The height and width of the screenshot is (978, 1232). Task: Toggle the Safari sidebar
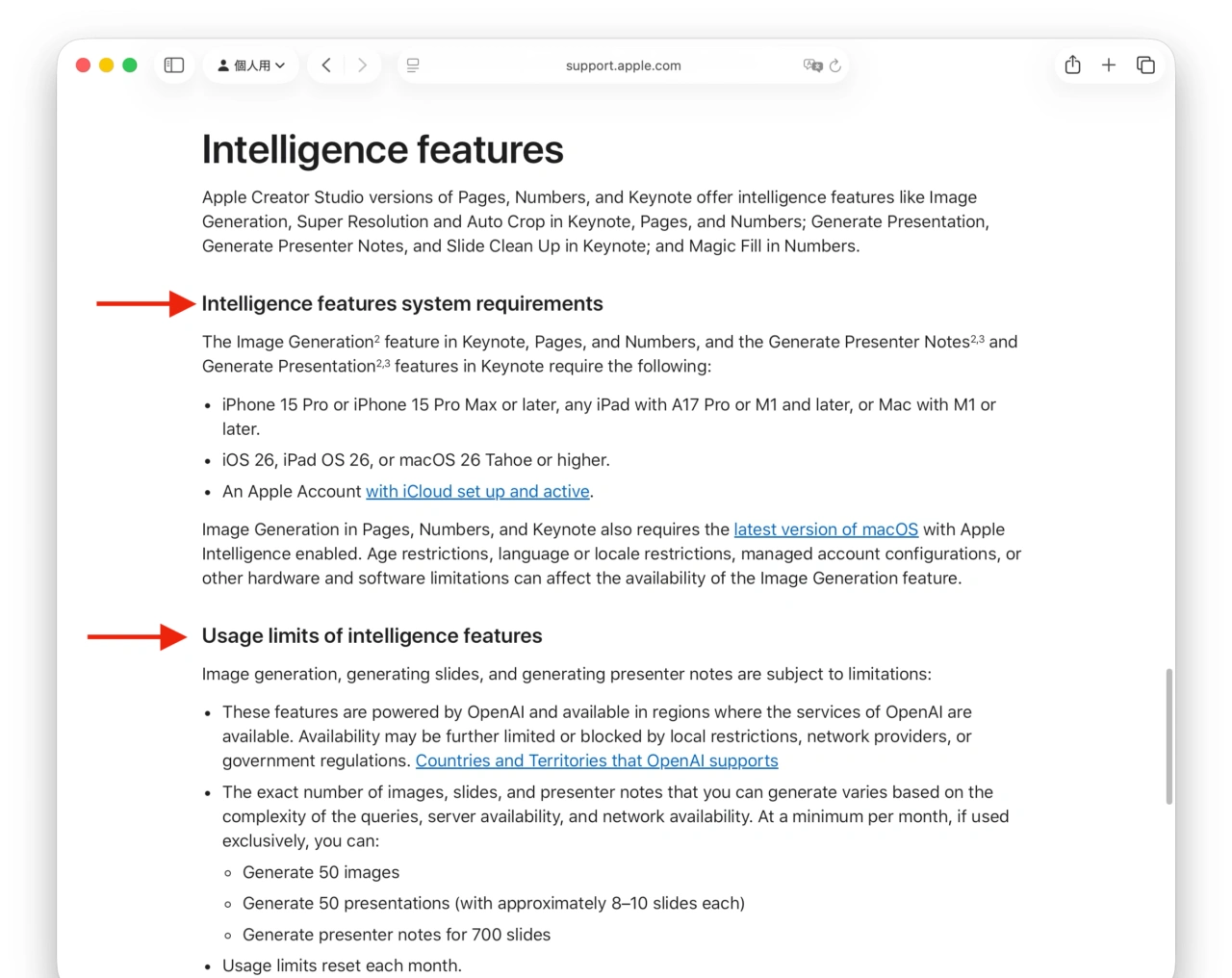174,65
